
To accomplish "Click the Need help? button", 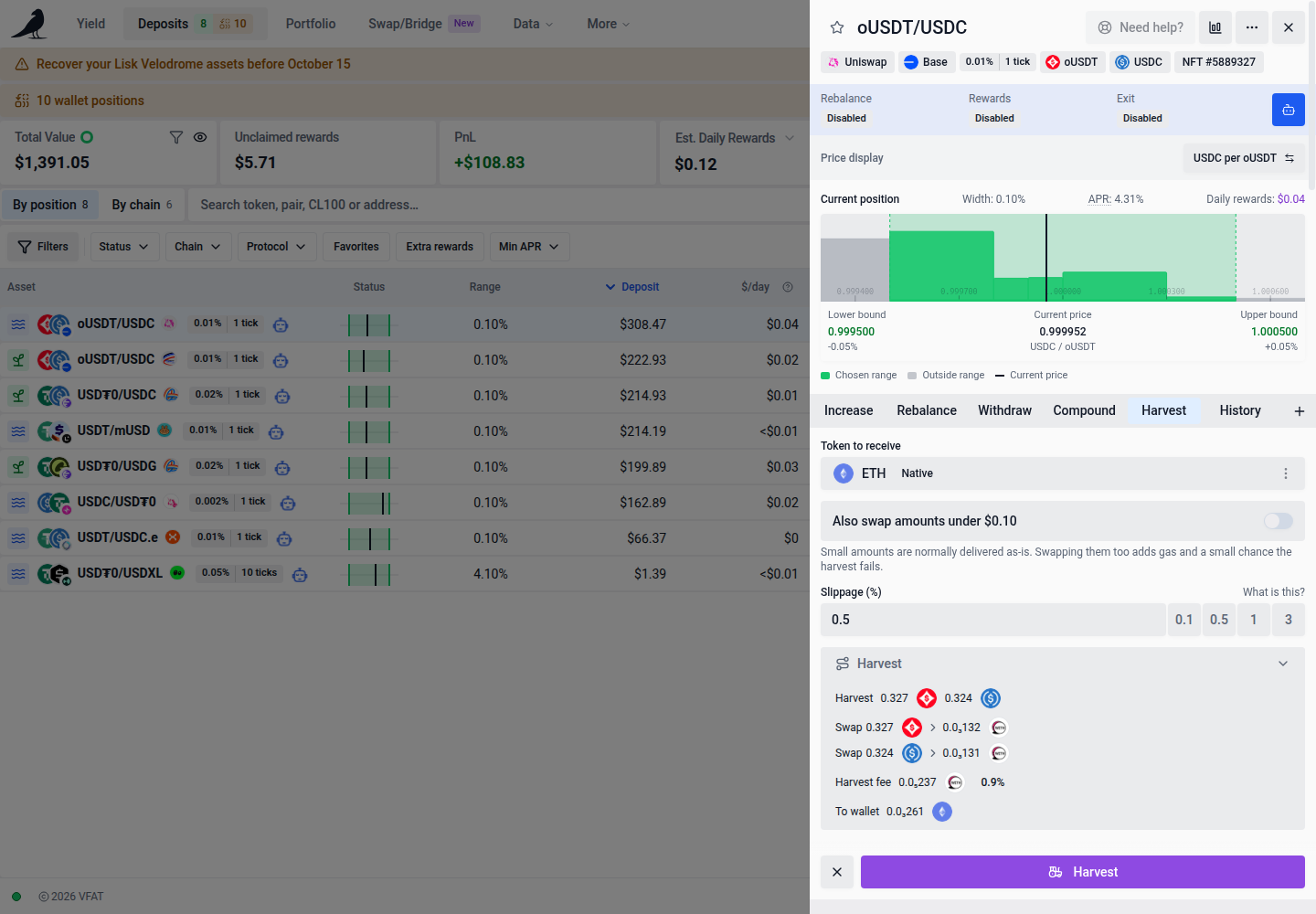I will [x=1141, y=27].
